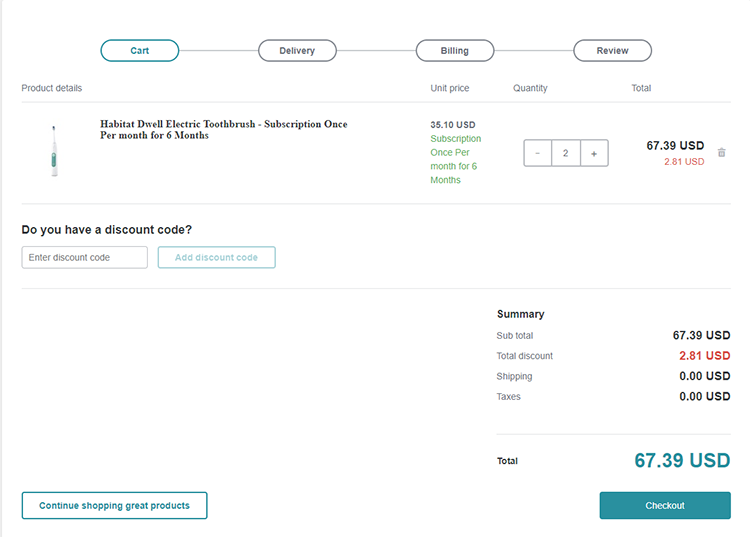Select green Subscription Once Per month text
The image size is (750, 537).
tap(455, 159)
